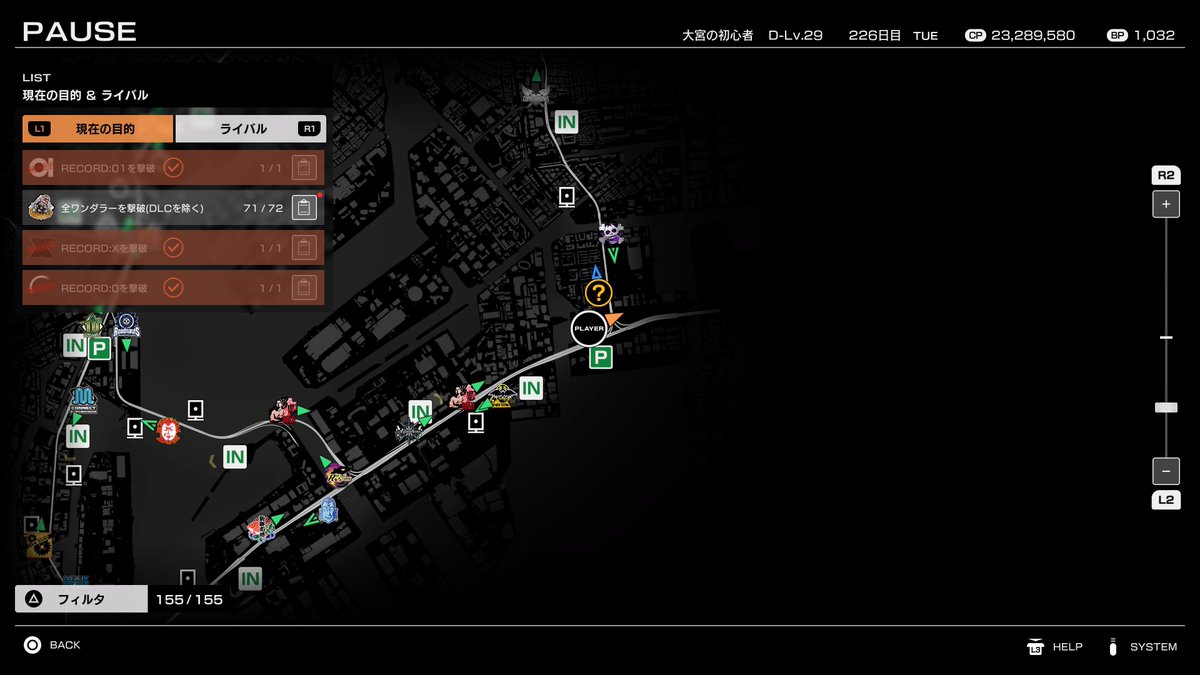Select the skull team emblem on the map
The width and height of the screenshot is (1200, 675).
(x=611, y=234)
